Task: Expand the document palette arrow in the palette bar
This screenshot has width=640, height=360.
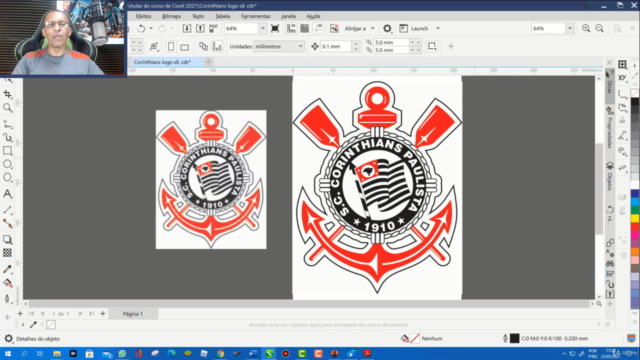Action: click(23, 325)
